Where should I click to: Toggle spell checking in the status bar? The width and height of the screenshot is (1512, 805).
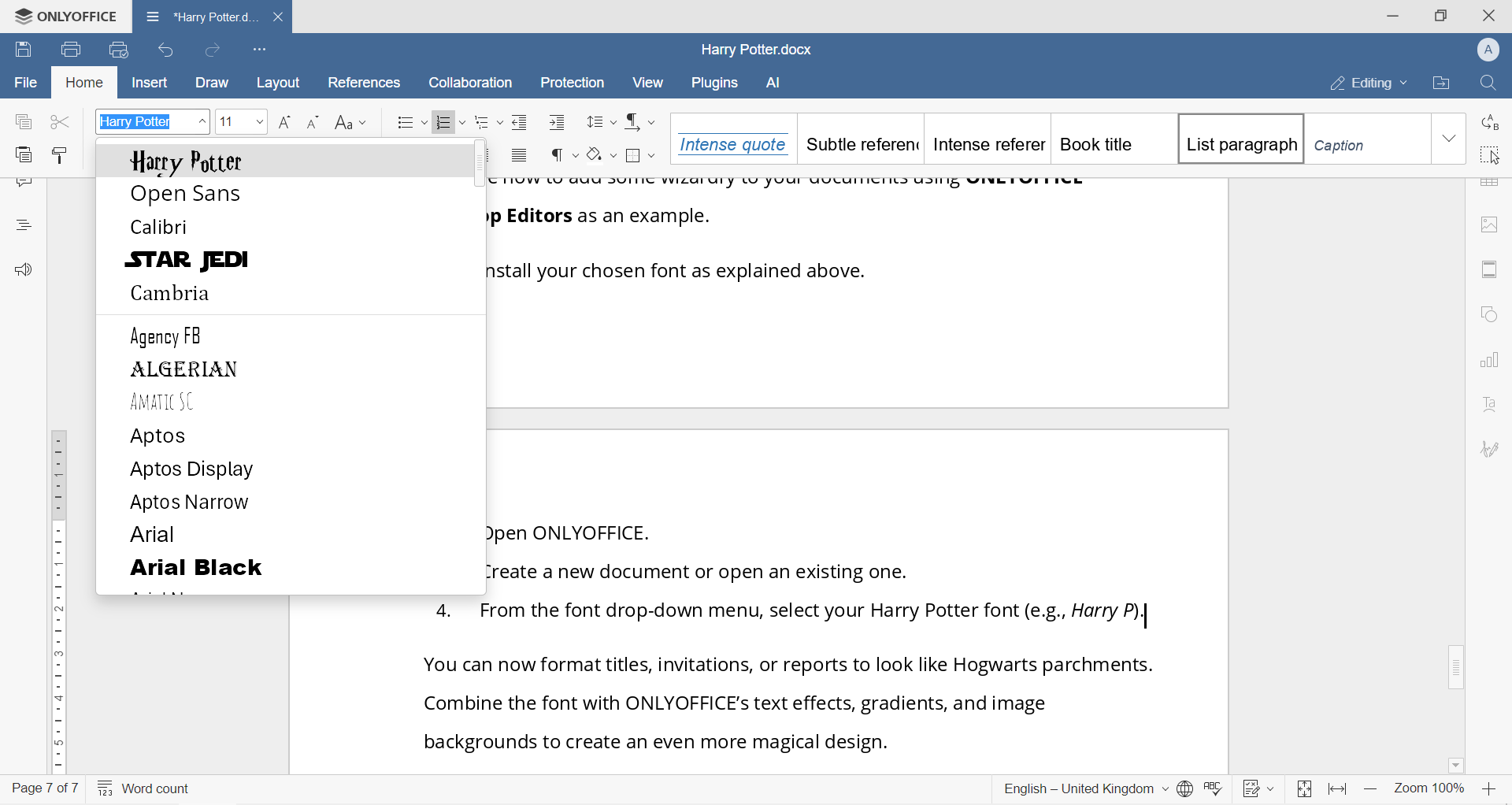coord(1214,788)
